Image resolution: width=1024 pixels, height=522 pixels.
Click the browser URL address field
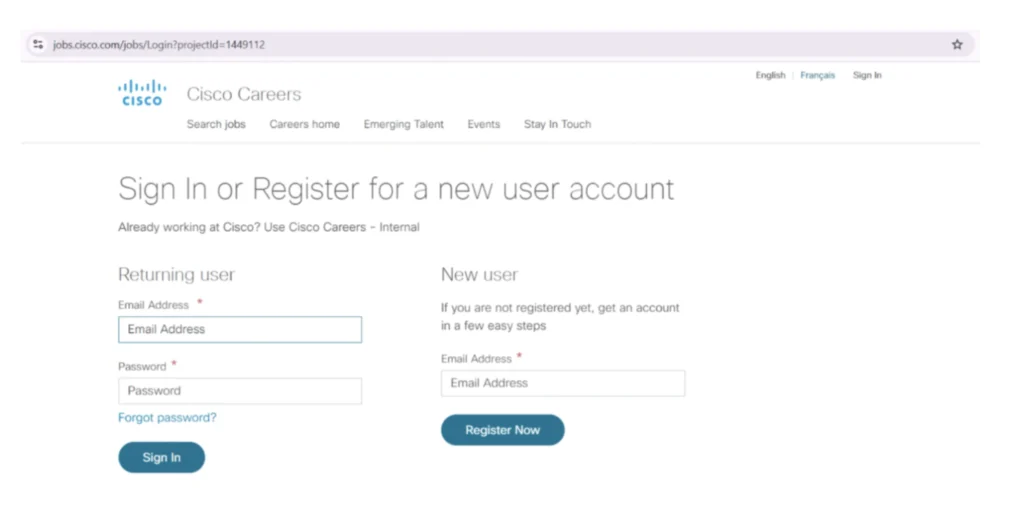tap(400, 44)
